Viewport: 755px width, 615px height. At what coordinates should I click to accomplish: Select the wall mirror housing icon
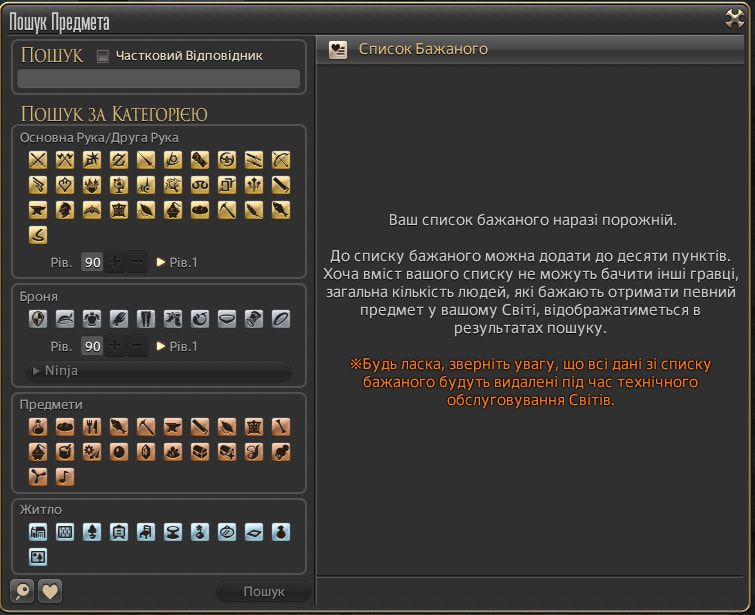tap(227, 532)
